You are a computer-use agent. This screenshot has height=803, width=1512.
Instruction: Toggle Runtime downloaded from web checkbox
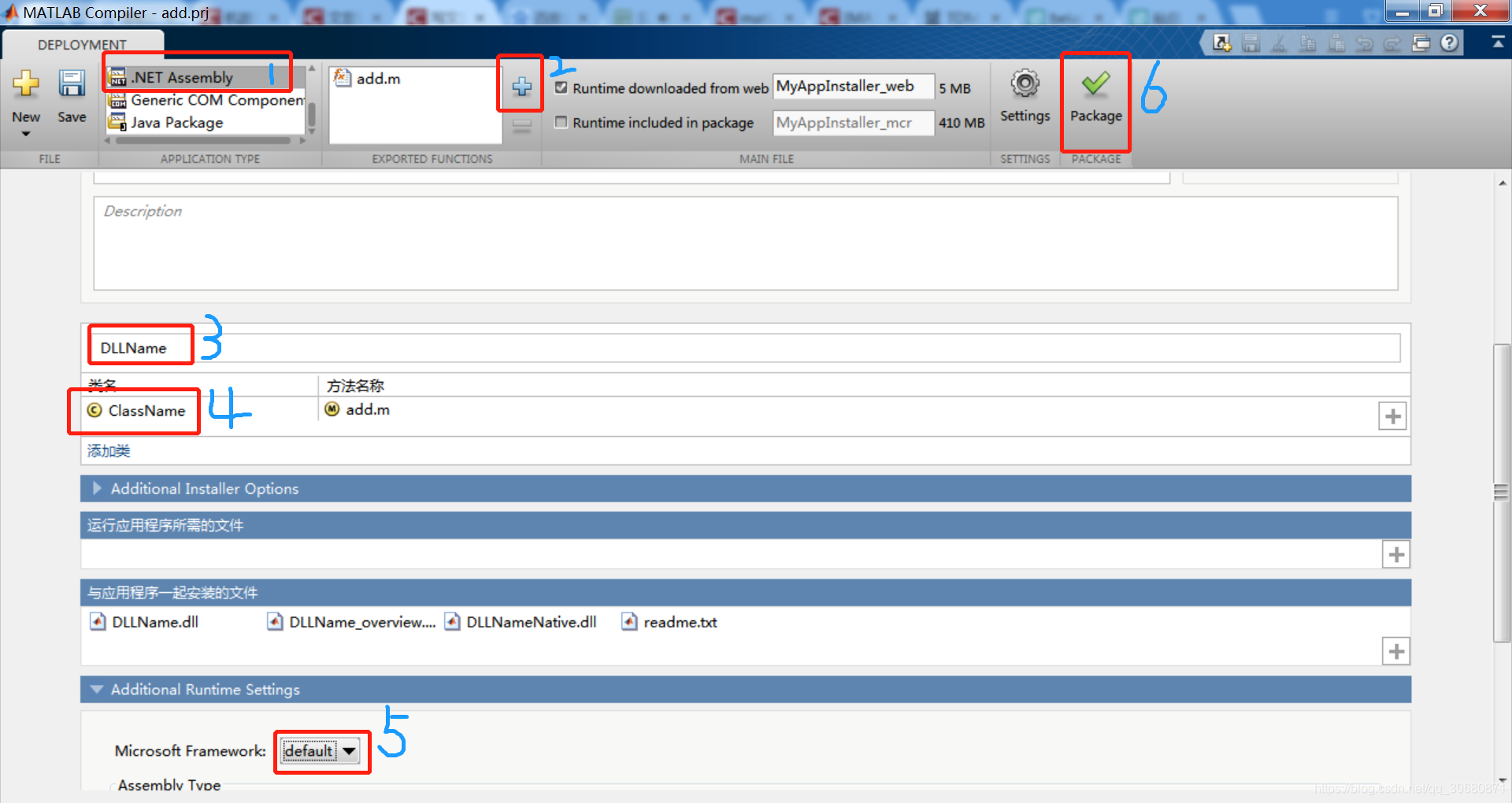(561, 87)
